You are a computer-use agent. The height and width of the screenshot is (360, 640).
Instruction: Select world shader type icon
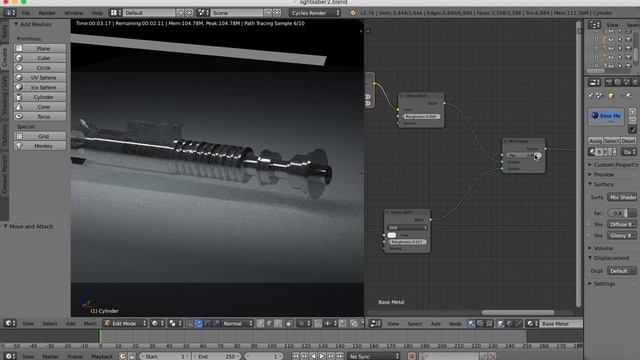(x=509, y=324)
